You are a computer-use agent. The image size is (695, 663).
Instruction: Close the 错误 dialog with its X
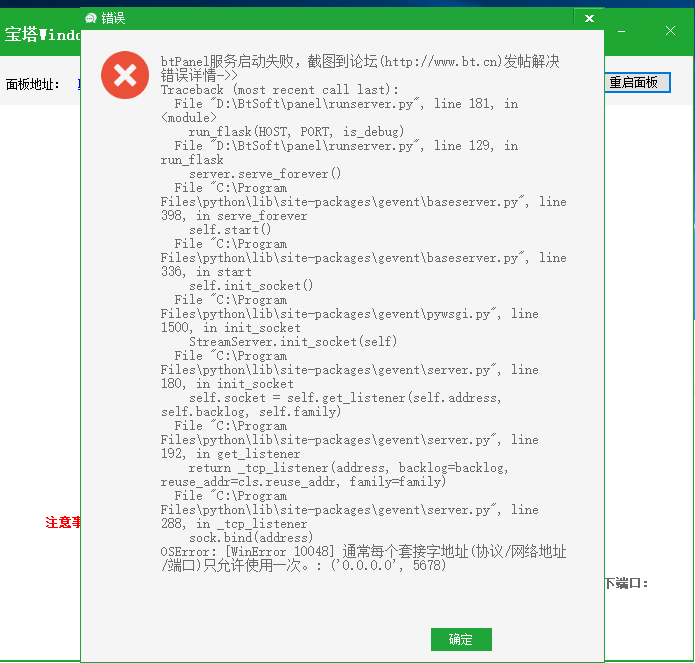pyautogui.click(x=589, y=18)
